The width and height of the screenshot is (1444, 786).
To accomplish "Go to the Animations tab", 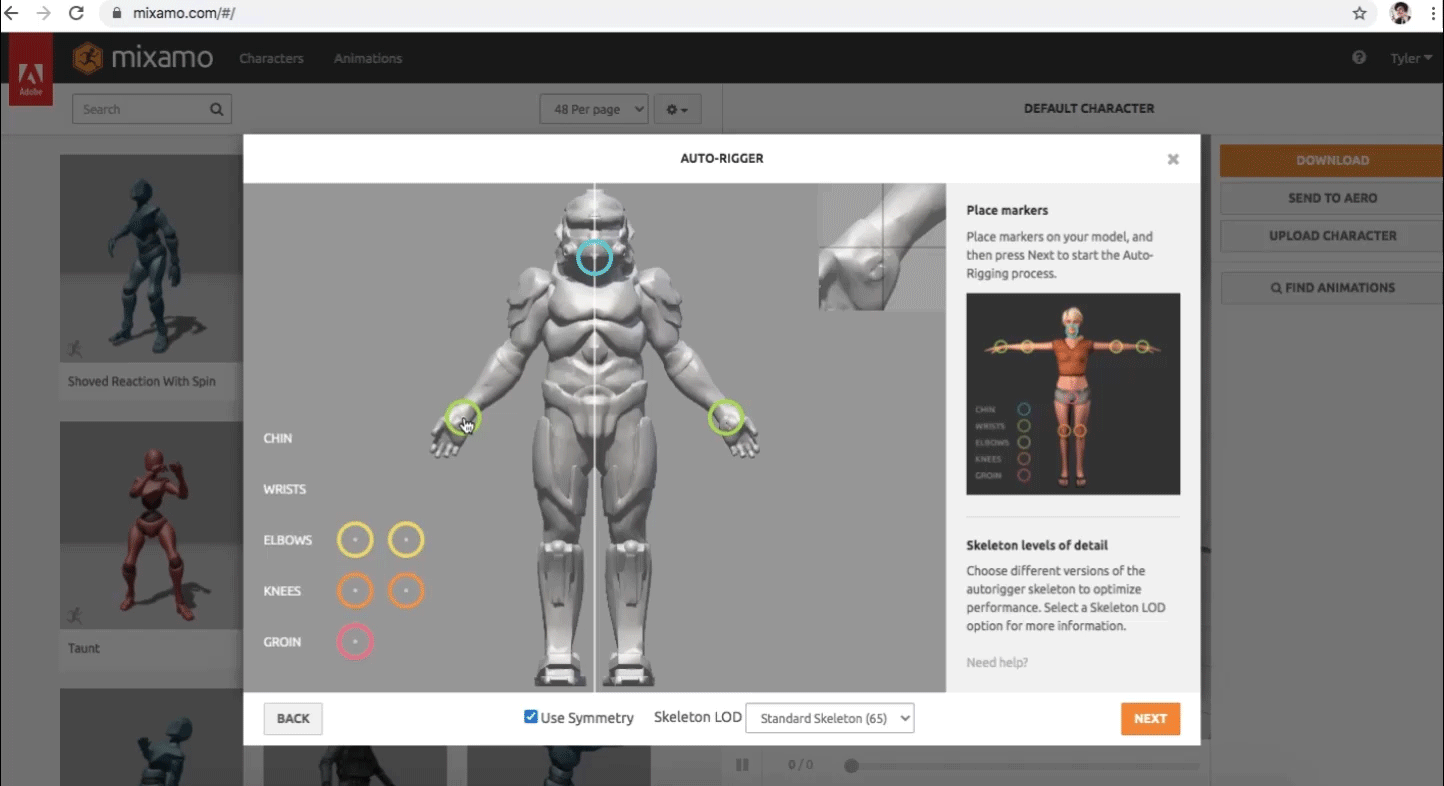I will point(368,58).
